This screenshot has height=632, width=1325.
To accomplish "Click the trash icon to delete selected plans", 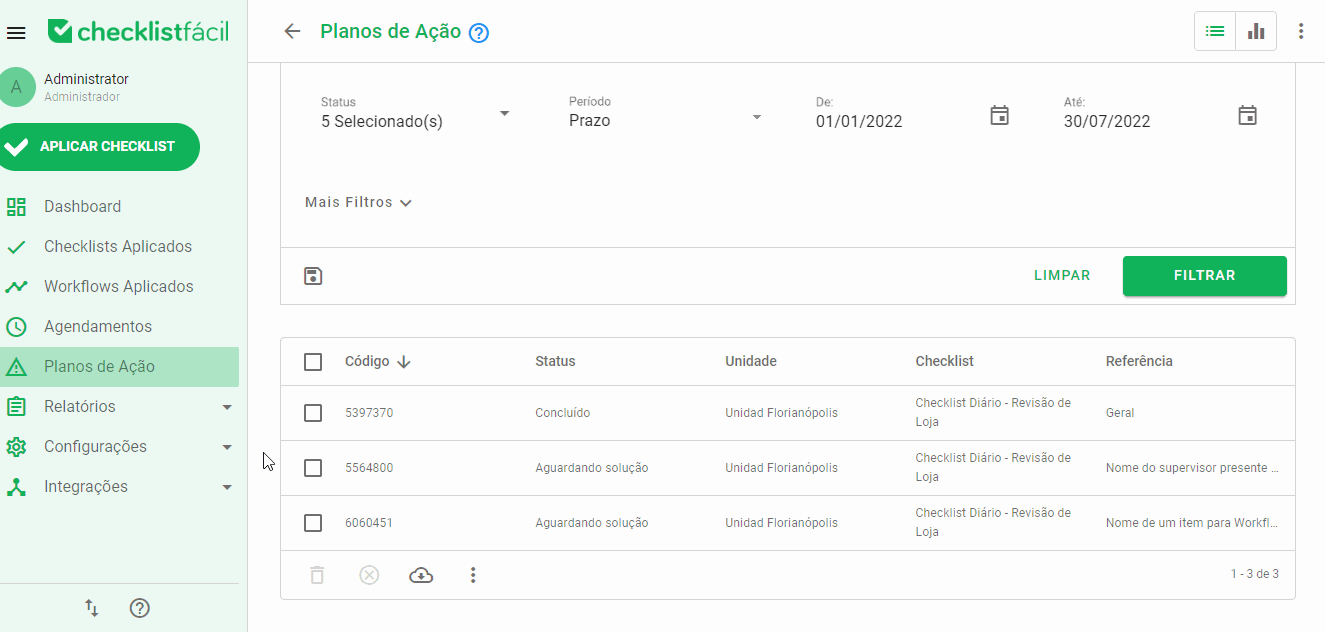I will 317,575.
